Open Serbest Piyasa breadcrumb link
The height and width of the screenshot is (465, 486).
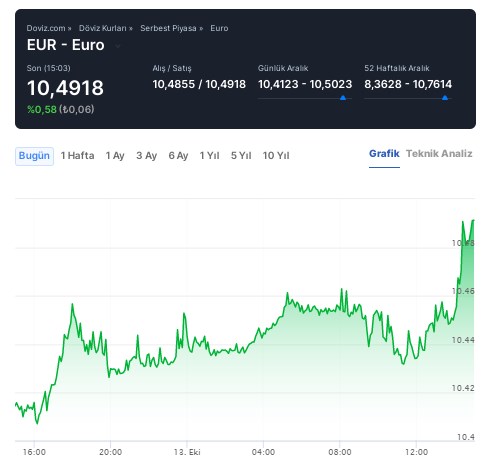(x=168, y=28)
